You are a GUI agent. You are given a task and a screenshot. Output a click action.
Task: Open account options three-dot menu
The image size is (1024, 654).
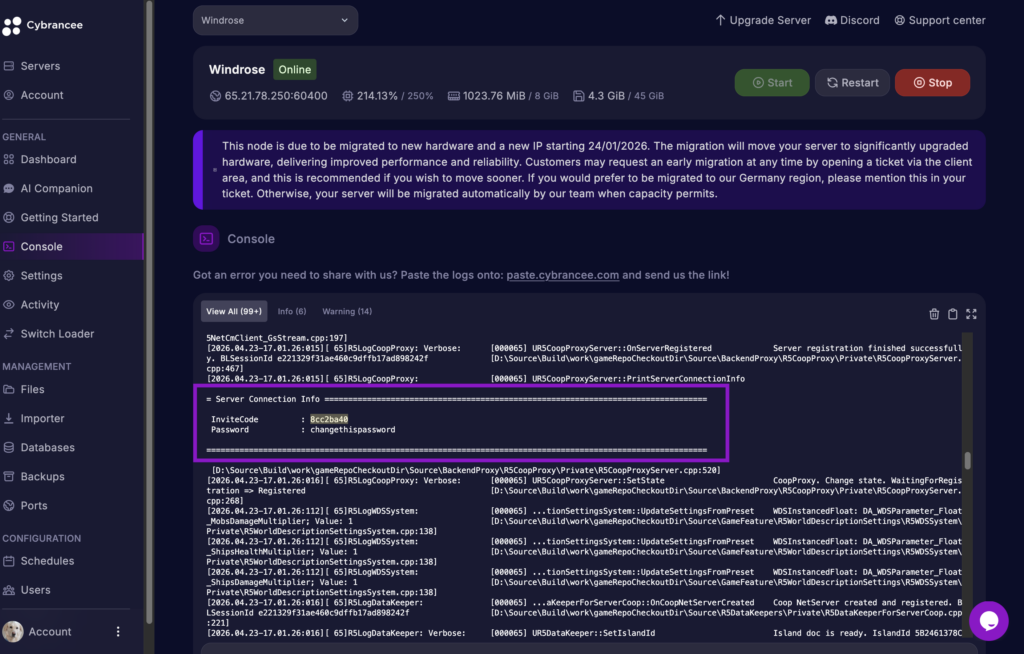(x=118, y=632)
